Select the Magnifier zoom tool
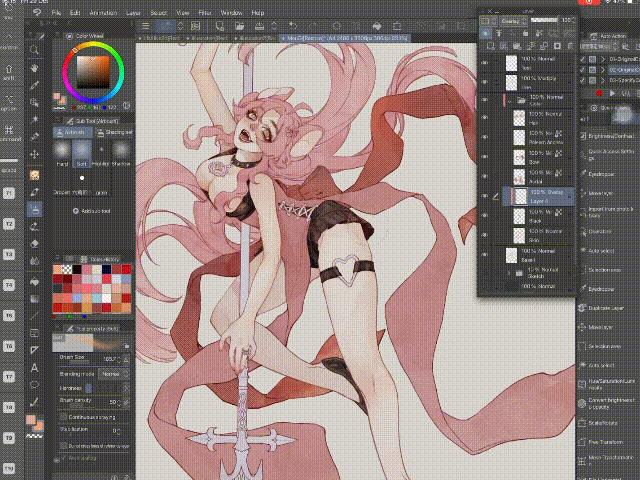The width and height of the screenshot is (640, 480). [35, 49]
